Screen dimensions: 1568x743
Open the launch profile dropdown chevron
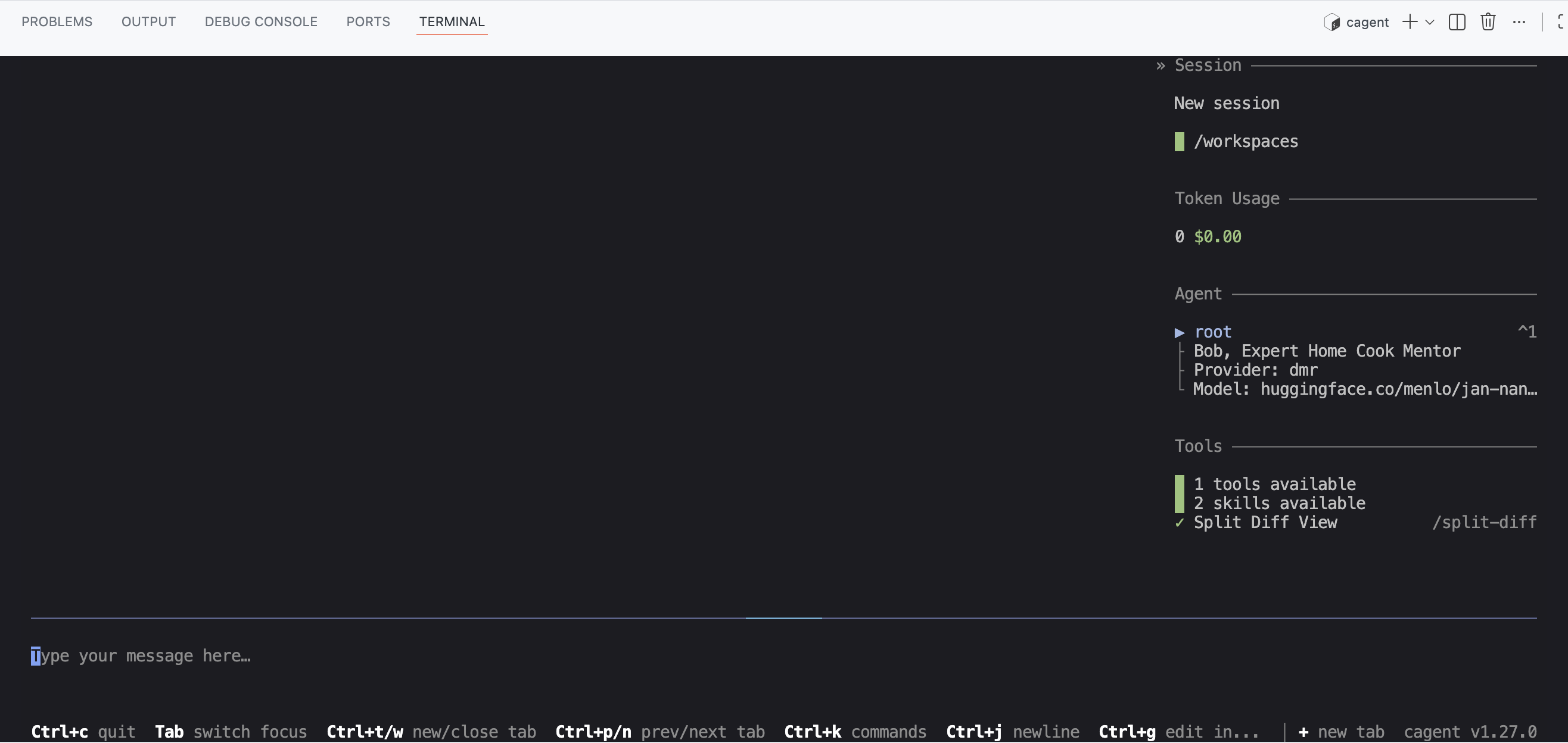point(1430,23)
